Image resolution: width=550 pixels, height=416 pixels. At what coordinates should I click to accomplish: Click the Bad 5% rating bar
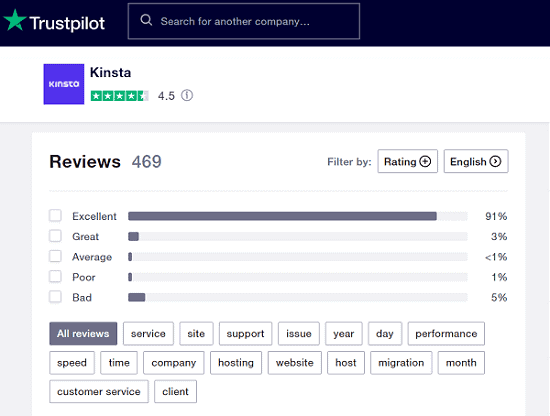click(298, 297)
